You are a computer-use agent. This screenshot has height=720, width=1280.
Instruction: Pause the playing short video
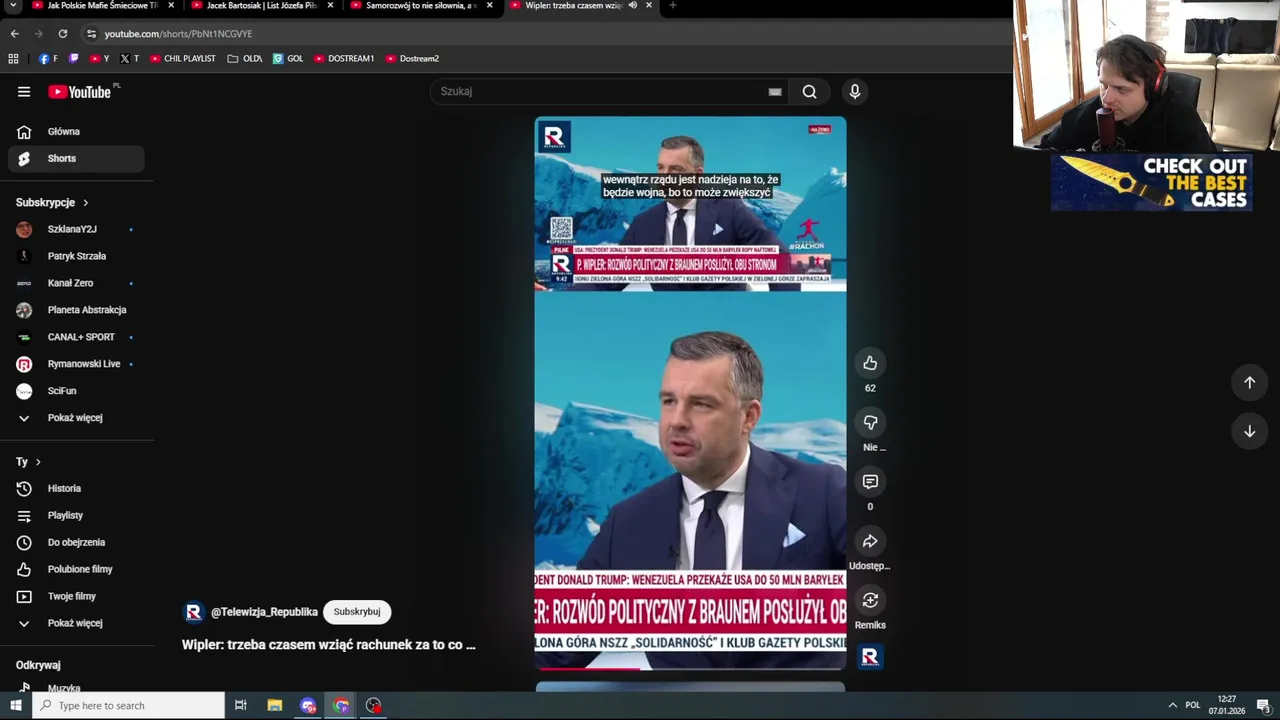click(x=690, y=394)
